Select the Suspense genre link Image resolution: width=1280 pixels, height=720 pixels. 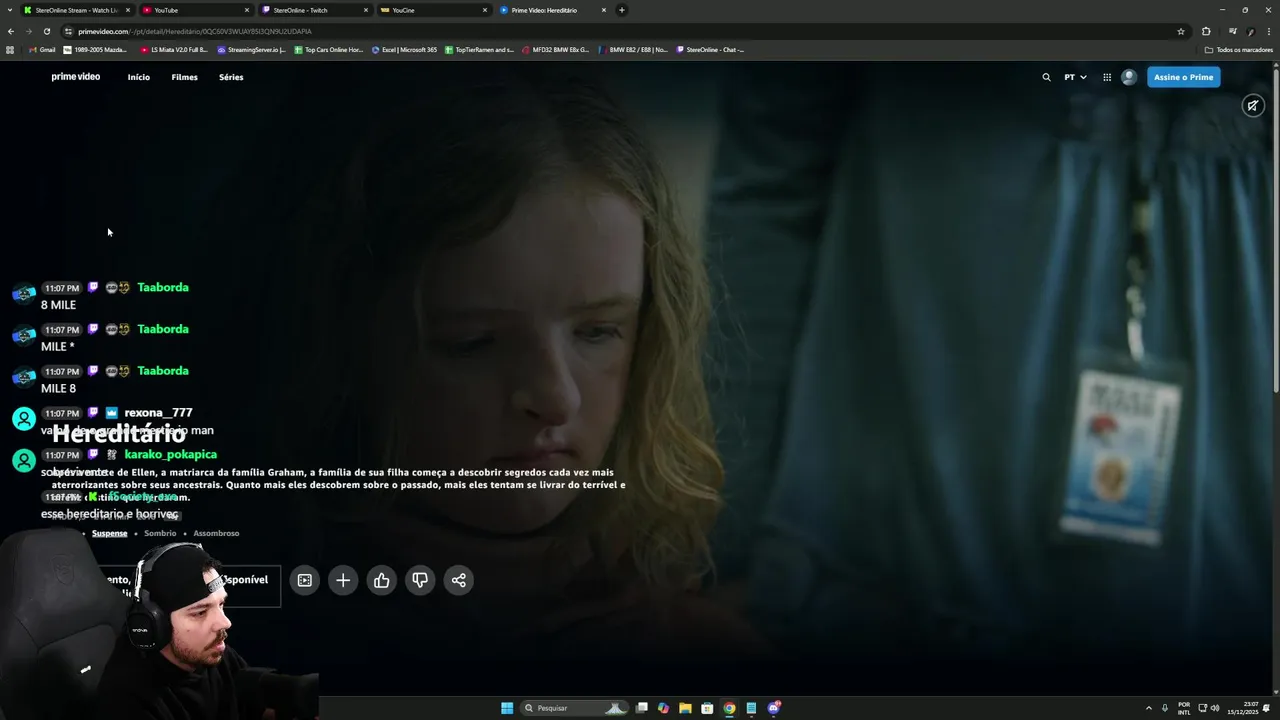pos(110,533)
